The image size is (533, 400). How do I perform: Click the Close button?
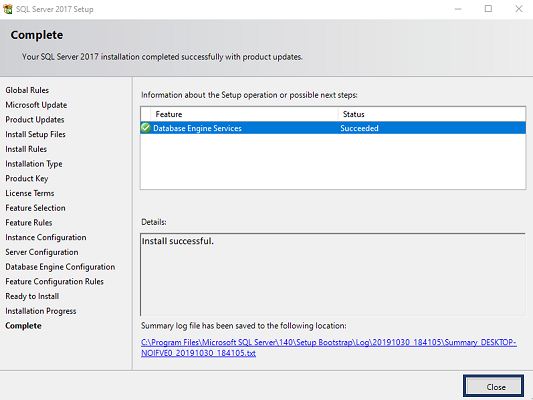493,386
